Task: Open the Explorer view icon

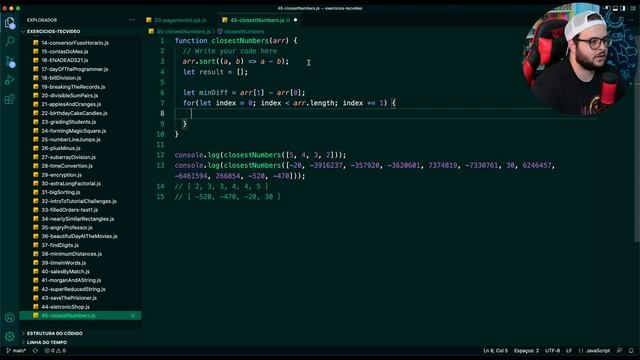Action: point(10,22)
